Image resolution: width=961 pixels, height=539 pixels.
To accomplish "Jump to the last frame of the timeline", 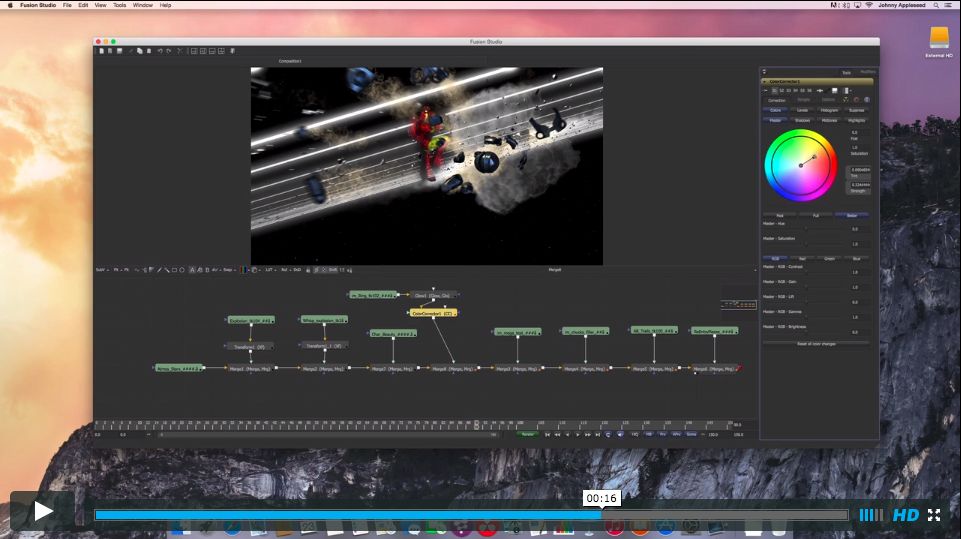I will pyautogui.click(x=598, y=434).
